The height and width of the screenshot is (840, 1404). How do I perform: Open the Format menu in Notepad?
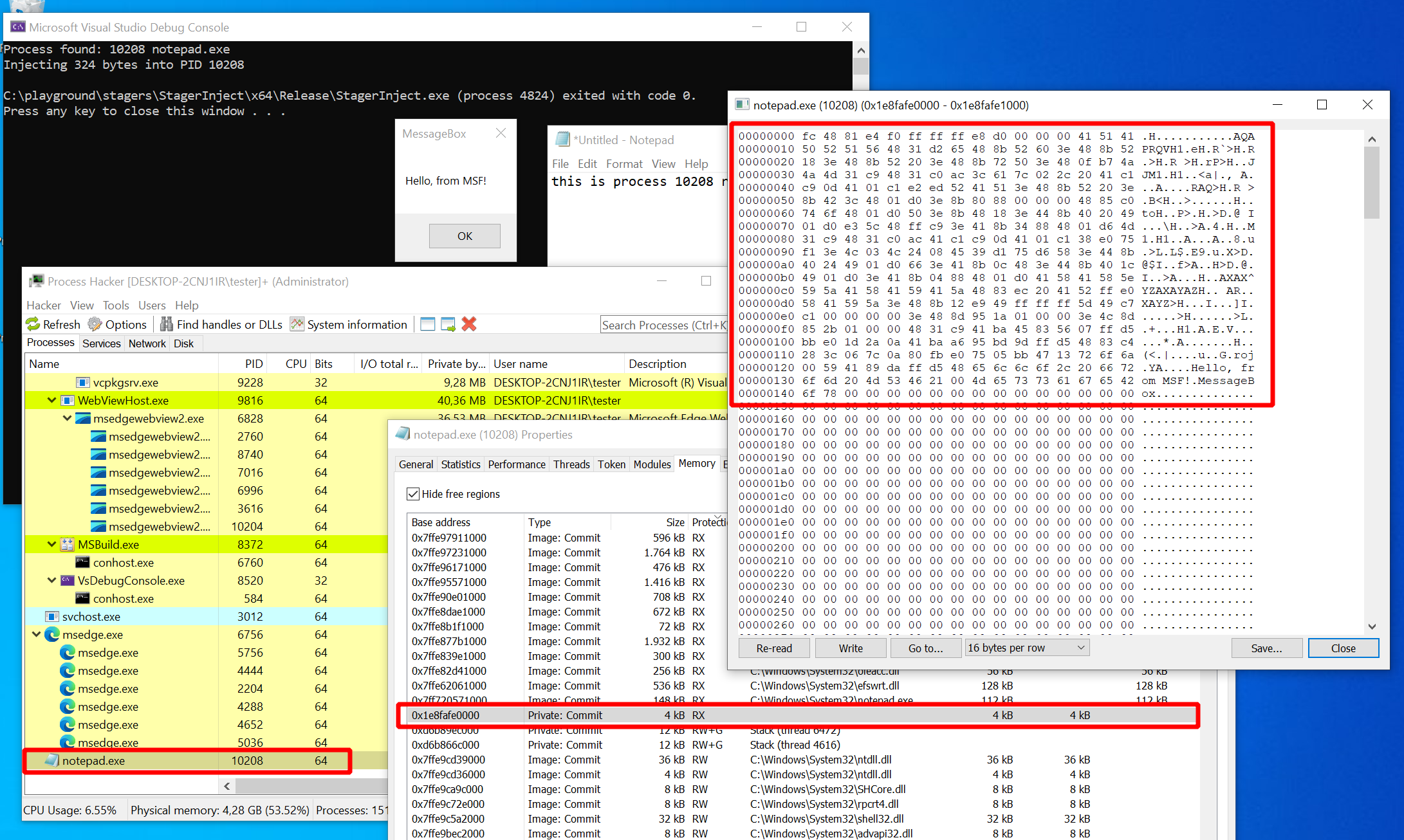(624, 164)
